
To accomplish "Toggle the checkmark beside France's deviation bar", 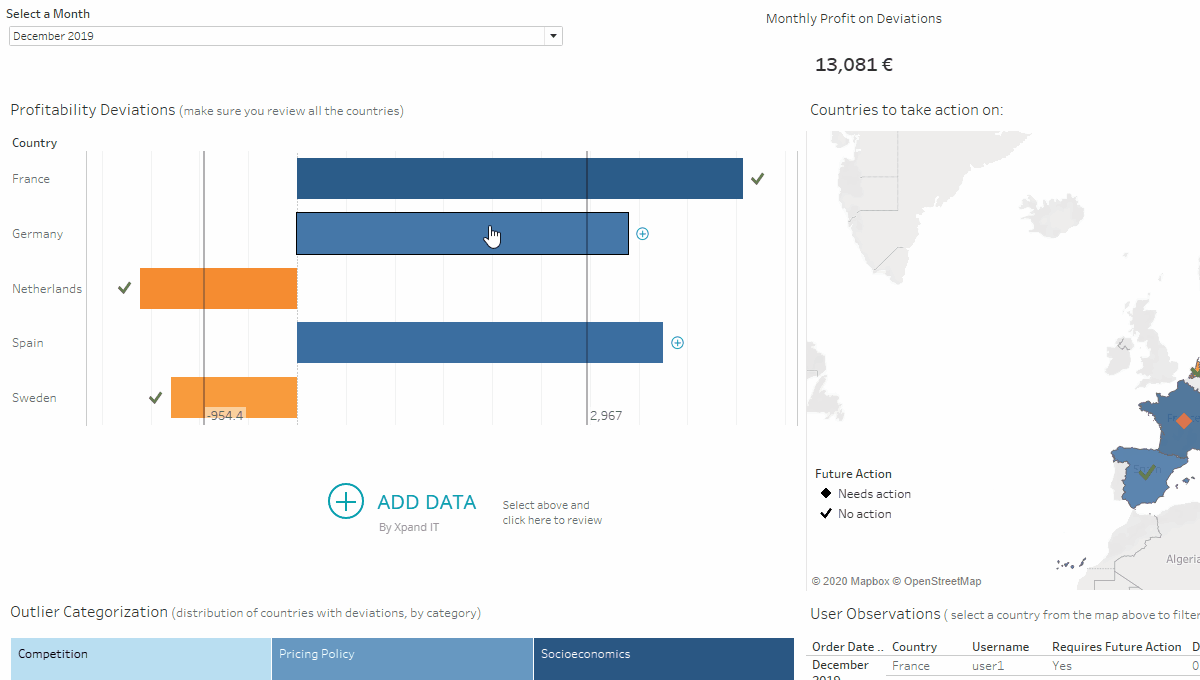I will tap(757, 178).
